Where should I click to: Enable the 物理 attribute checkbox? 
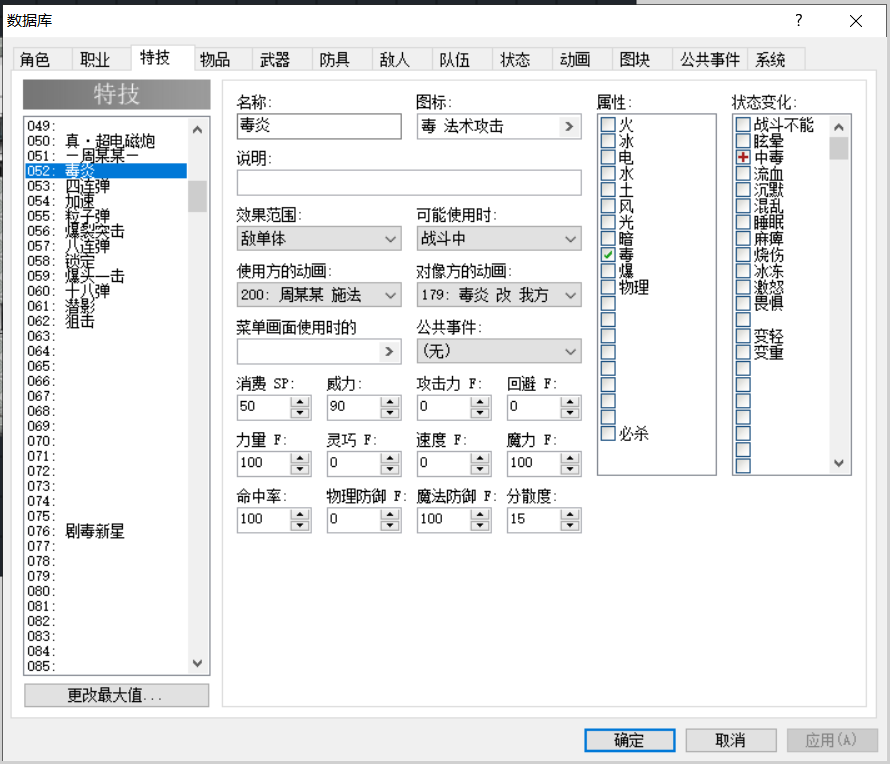click(608, 287)
